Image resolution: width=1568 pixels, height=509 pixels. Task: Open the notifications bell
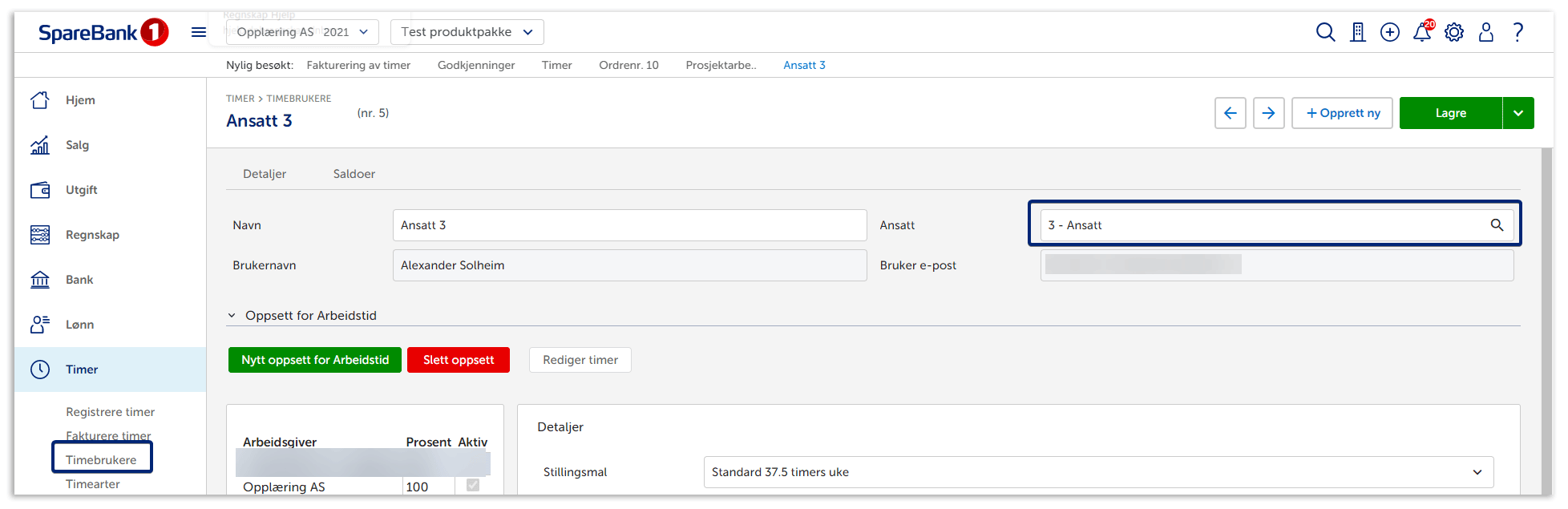pos(1422,32)
